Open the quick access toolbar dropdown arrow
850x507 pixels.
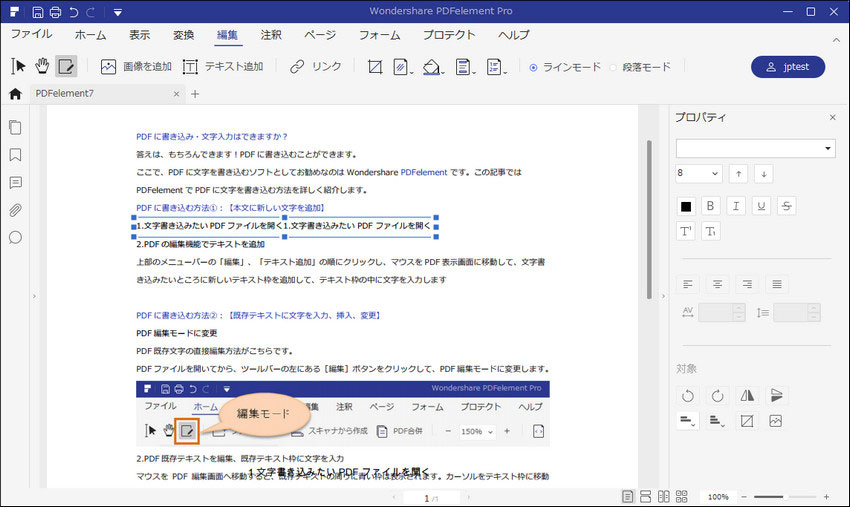[x=118, y=12]
